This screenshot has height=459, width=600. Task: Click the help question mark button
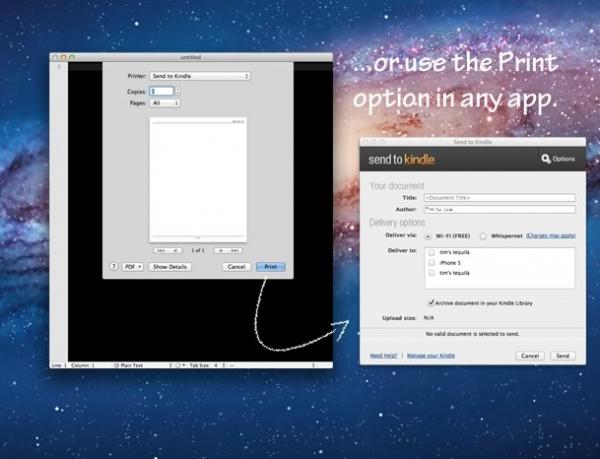(x=113, y=267)
